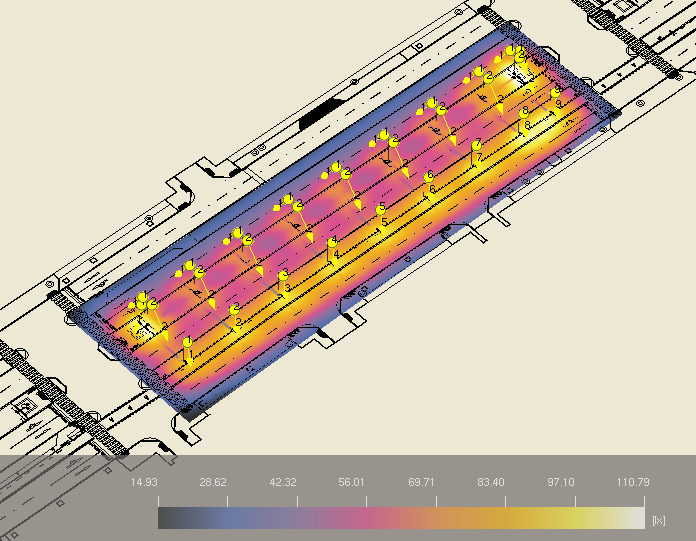Click the 110.79 maximum scale value
The image size is (696, 541).
pos(632,483)
